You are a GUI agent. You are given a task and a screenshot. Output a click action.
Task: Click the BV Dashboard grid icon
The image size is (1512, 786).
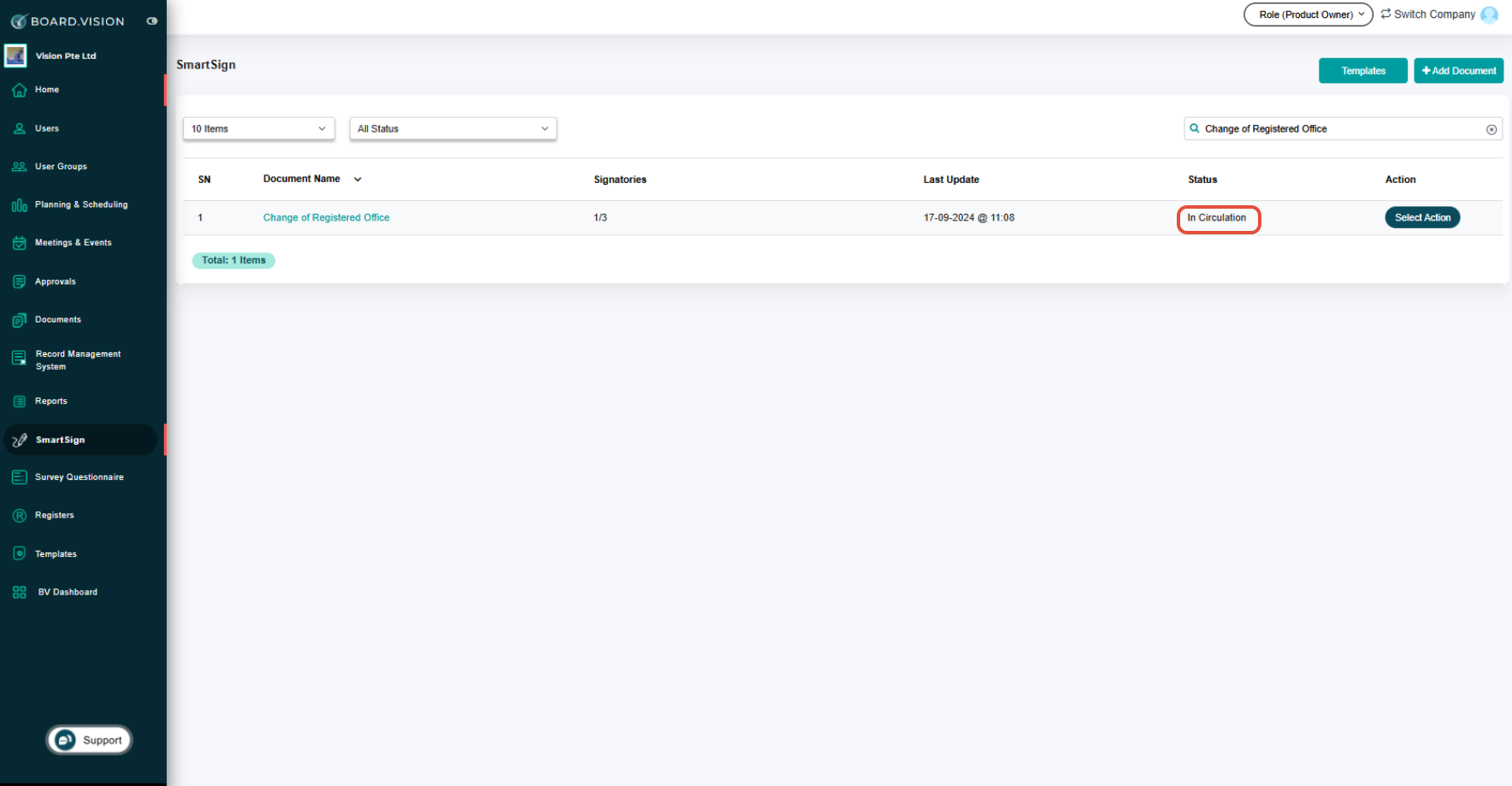pos(19,592)
